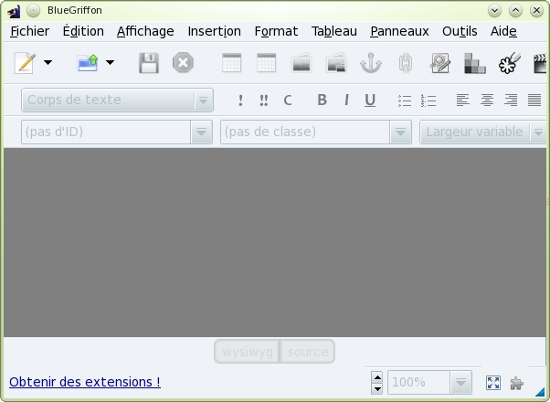Click the open file folder icon
Viewport: 550px width, 402px height.
(87, 63)
